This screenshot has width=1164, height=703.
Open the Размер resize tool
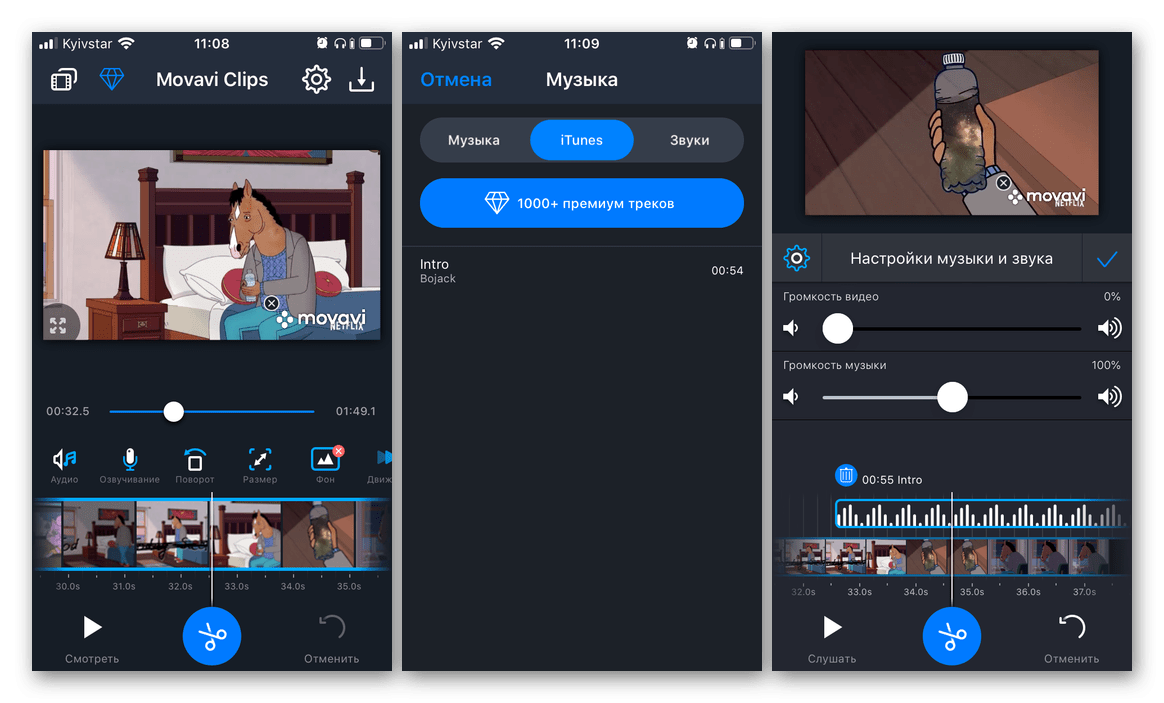coord(259,463)
